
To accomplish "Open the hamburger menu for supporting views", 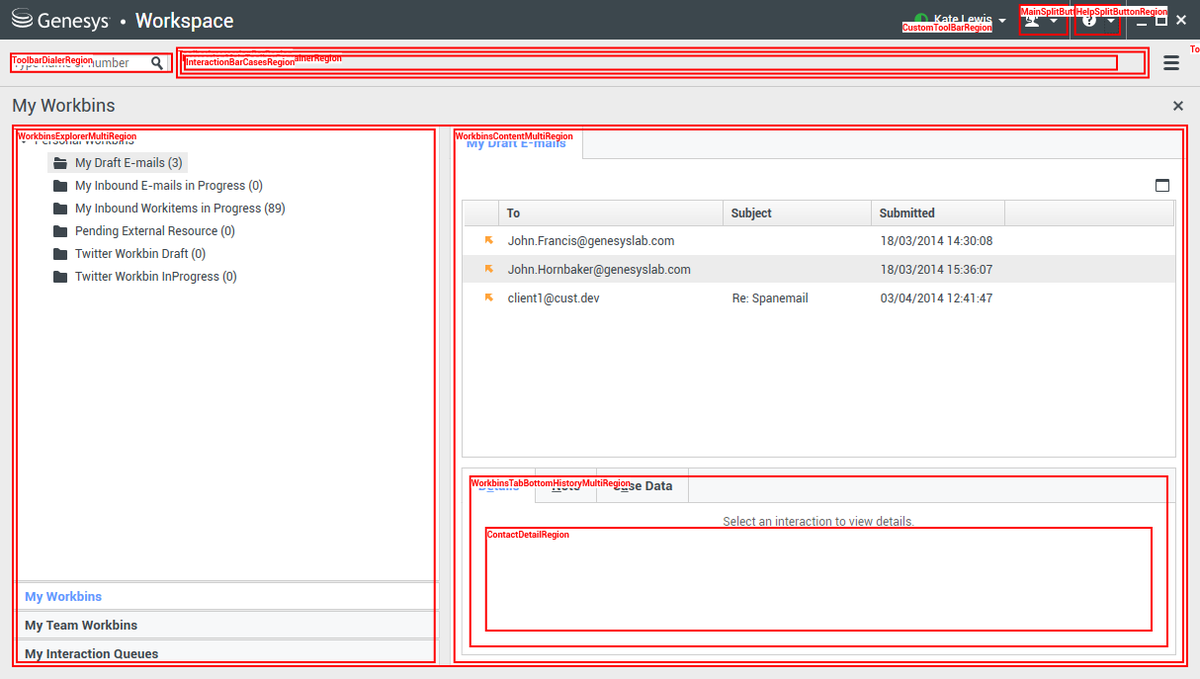I will (1171, 63).
